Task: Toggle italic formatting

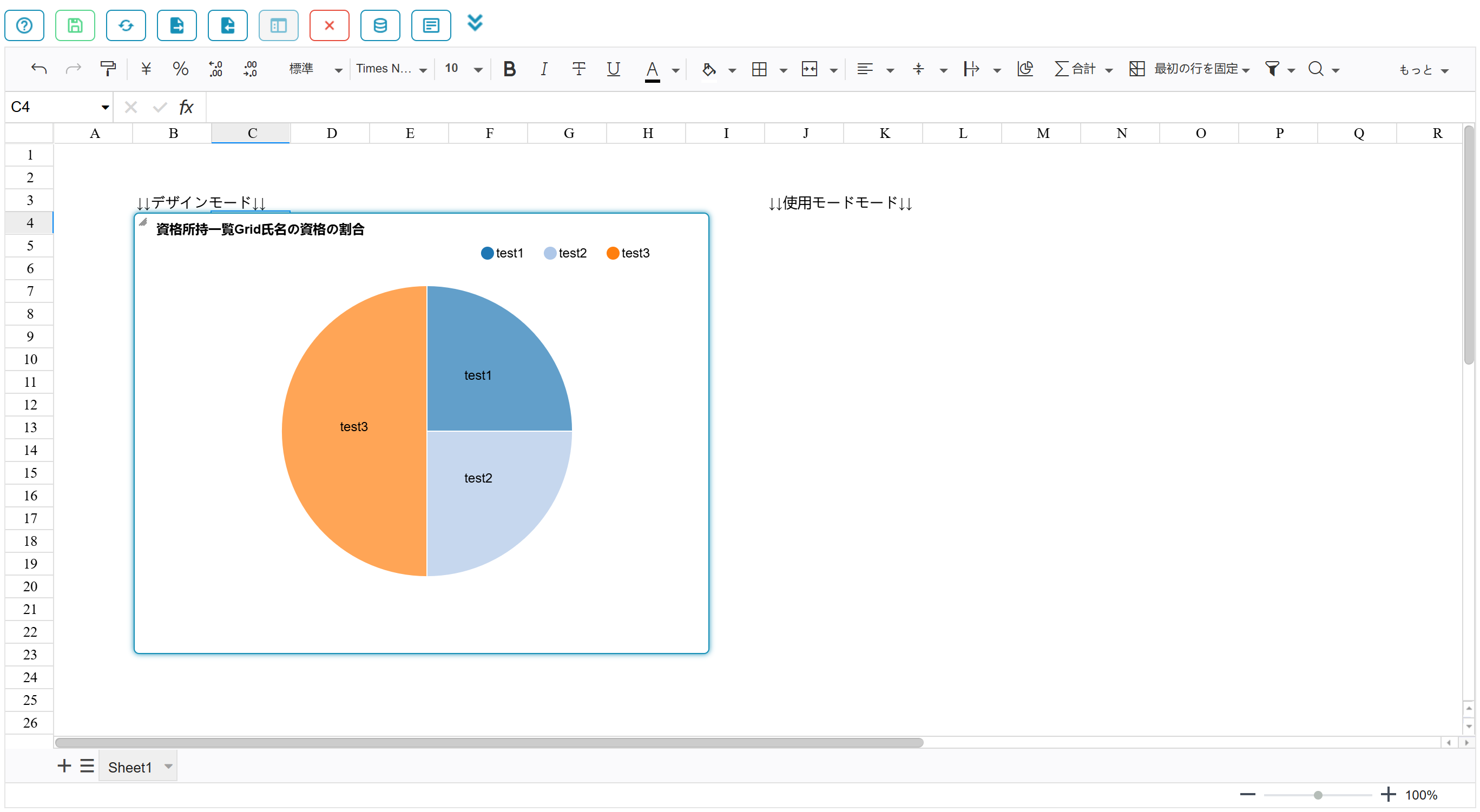Action: (543, 69)
